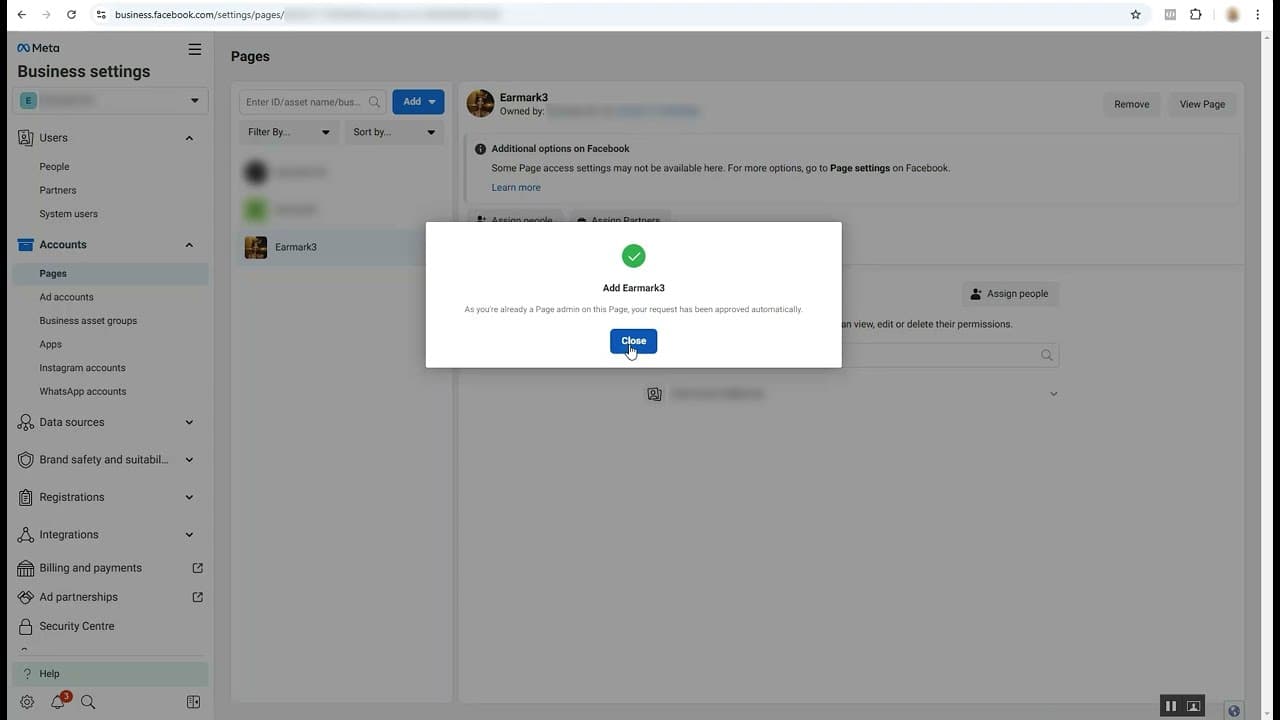Collapse the Users section
Image resolution: width=1280 pixels, height=720 pixels.
pyautogui.click(x=189, y=138)
